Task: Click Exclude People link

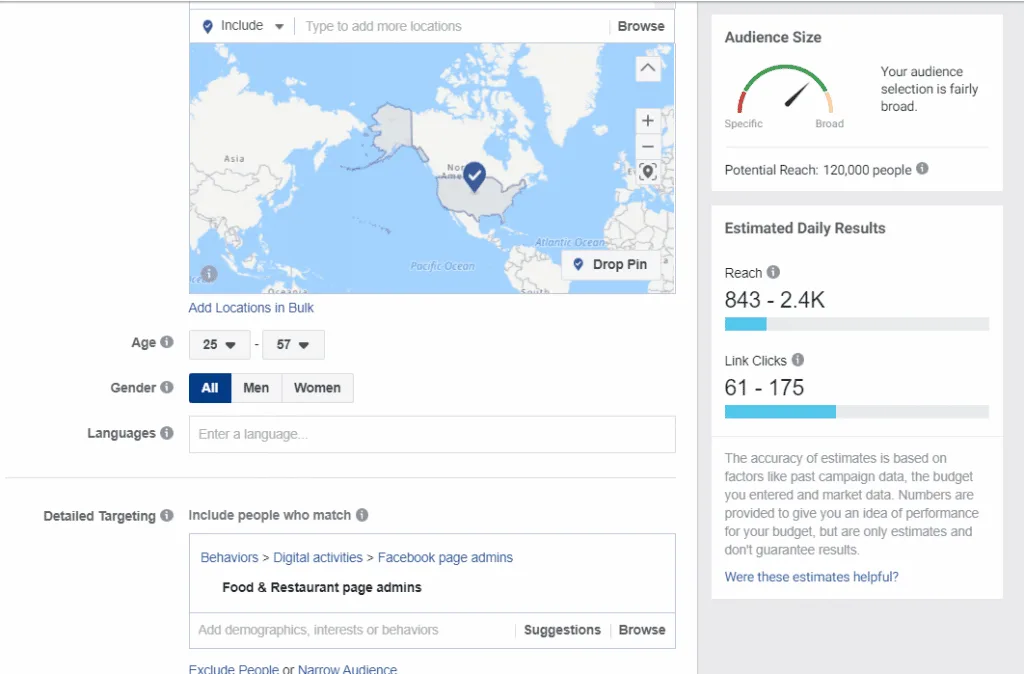Action: point(233,669)
